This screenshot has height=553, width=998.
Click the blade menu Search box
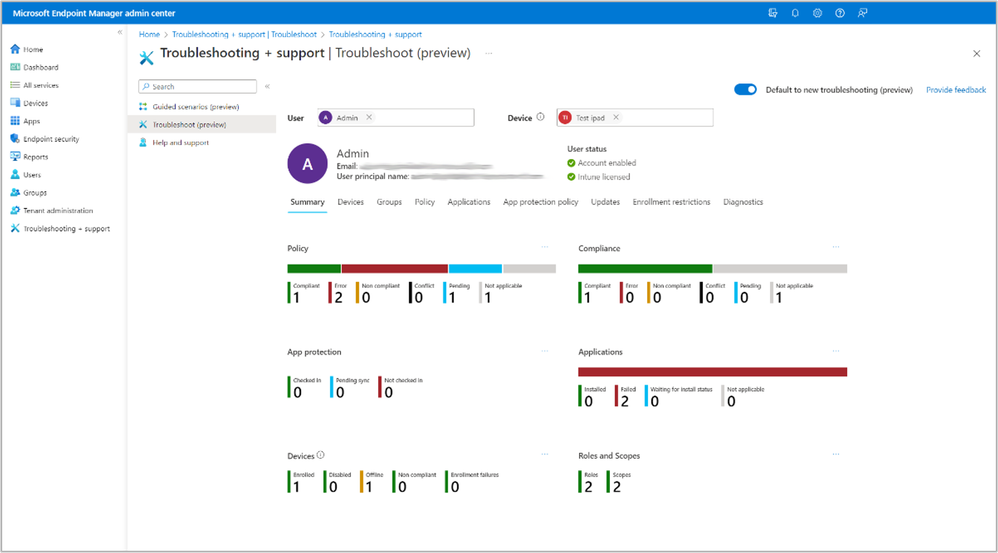pyautogui.click(x=197, y=86)
